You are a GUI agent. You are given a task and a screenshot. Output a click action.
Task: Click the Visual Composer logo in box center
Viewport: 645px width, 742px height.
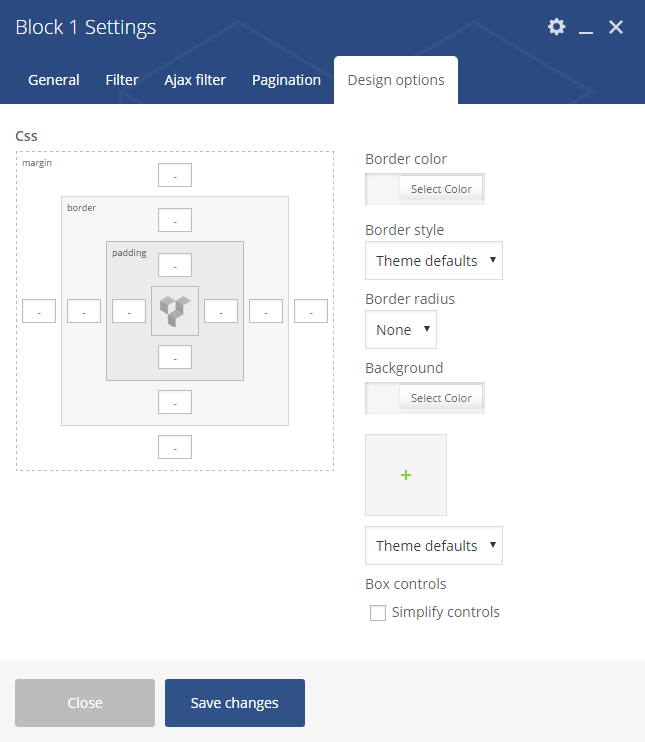coord(175,311)
